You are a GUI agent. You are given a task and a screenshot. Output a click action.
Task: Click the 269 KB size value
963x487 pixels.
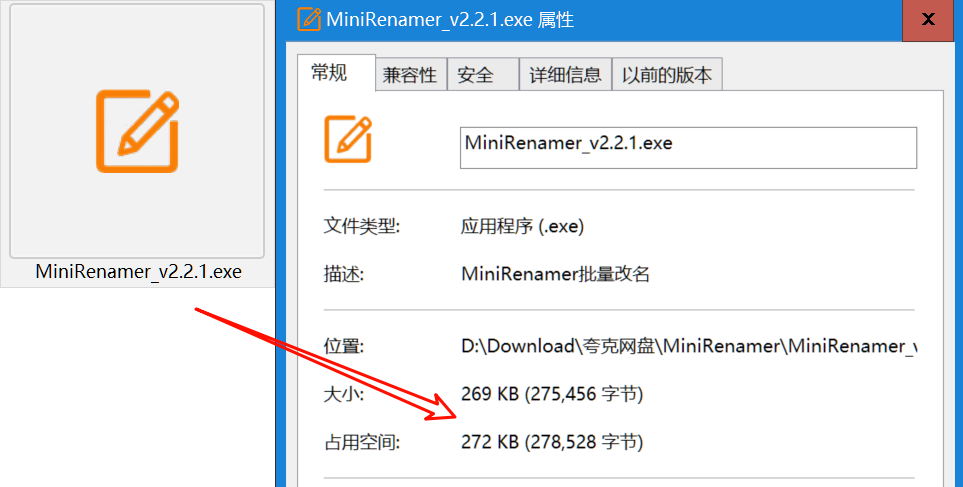[x=552, y=394]
